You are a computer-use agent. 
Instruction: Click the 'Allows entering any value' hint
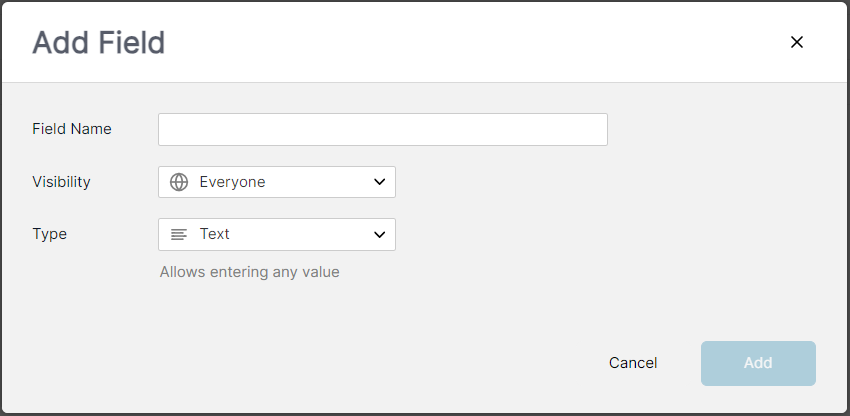click(249, 272)
